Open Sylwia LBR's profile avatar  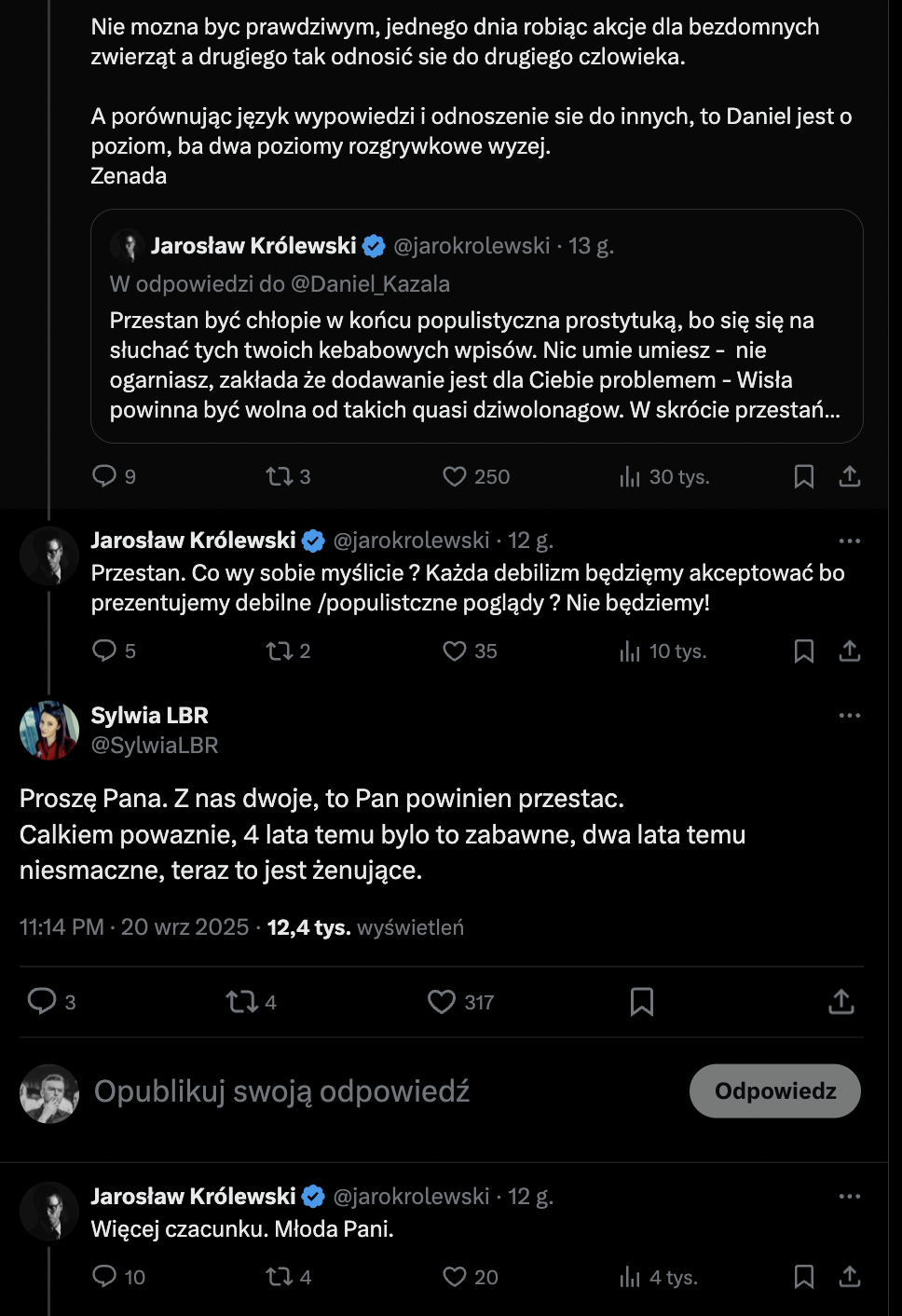[49, 730]
